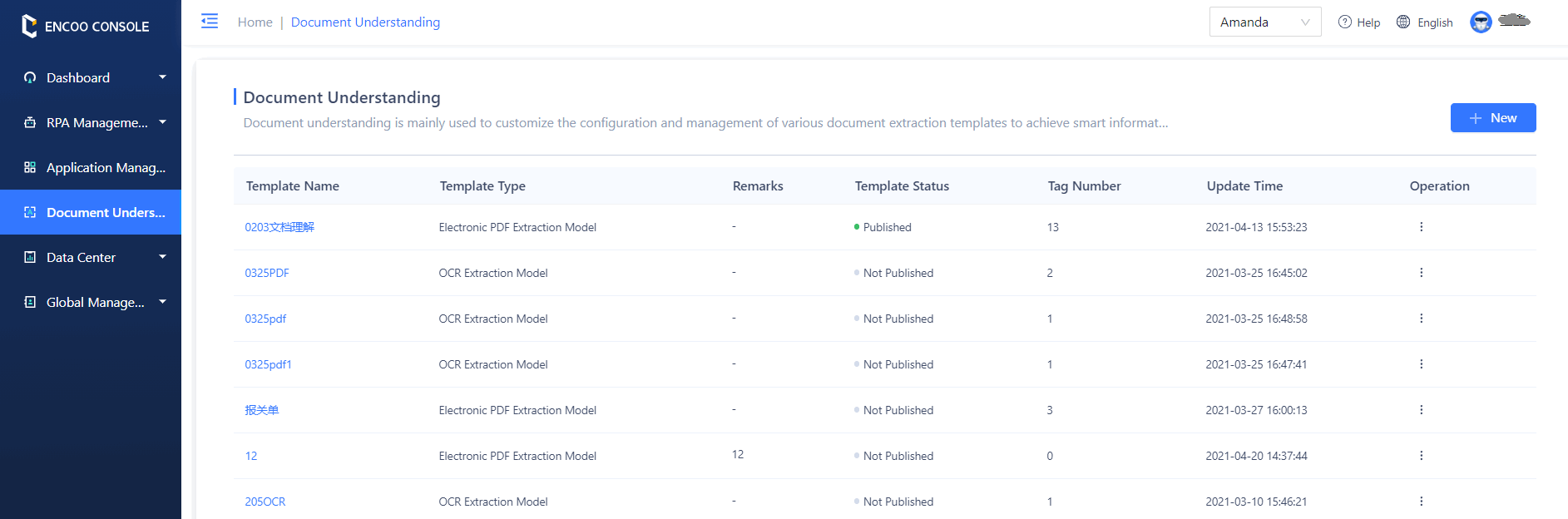
Task: Click the Template Type column header
Action: tap(482, 186)
